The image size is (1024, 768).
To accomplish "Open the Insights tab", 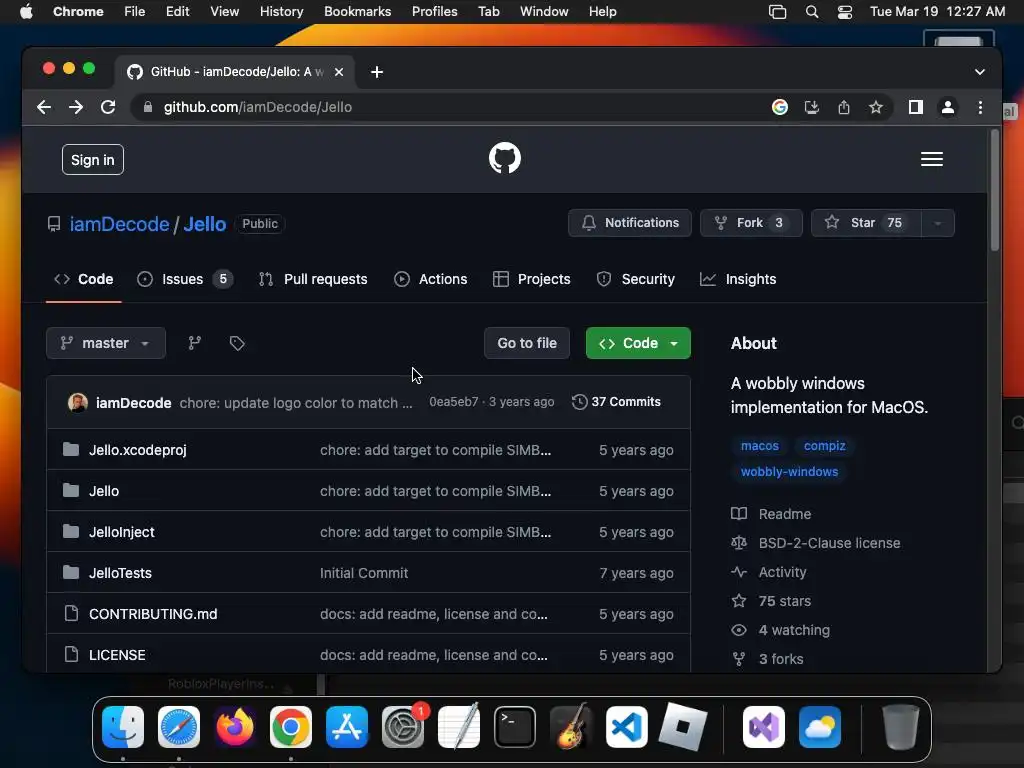I will pos(738,279).
